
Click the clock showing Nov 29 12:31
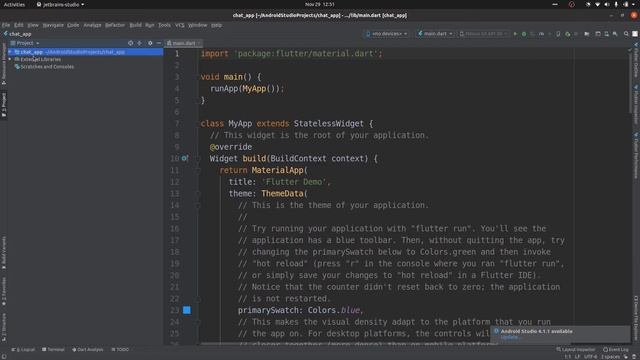click(x=320, y=4)
